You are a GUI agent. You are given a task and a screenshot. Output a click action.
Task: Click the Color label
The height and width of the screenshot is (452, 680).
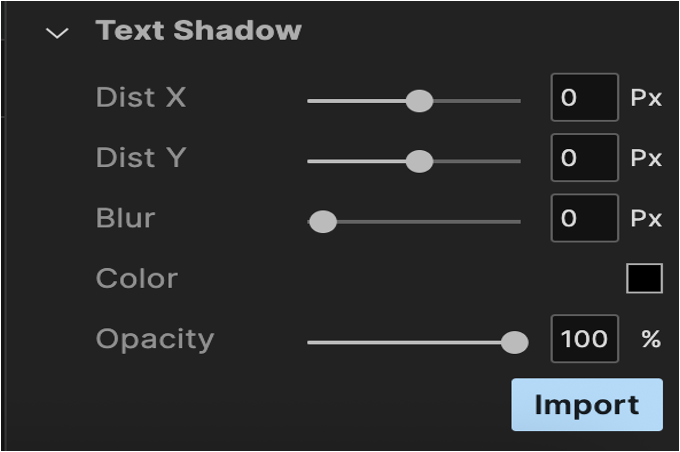click(x=136, y=279)
